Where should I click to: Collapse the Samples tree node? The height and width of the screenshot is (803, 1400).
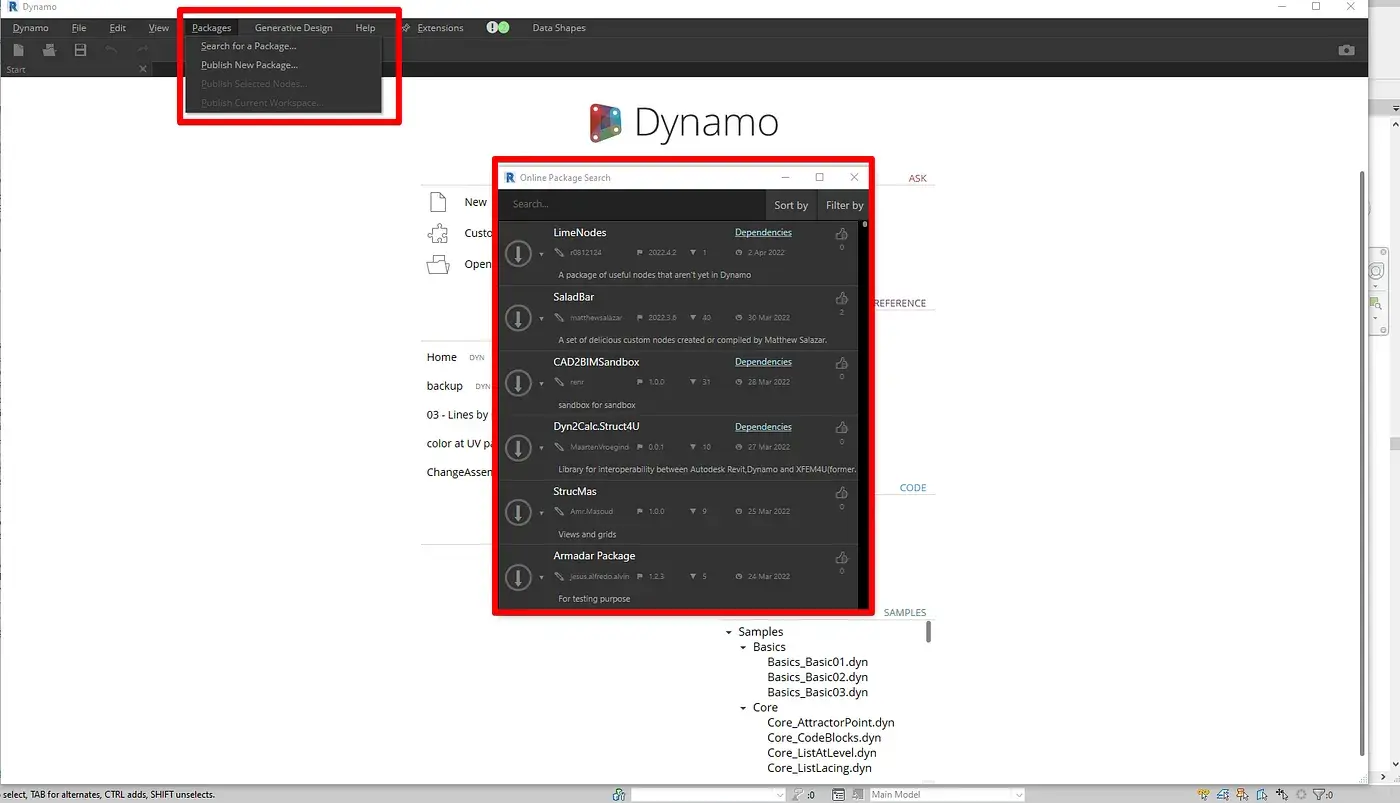(729, 632)
